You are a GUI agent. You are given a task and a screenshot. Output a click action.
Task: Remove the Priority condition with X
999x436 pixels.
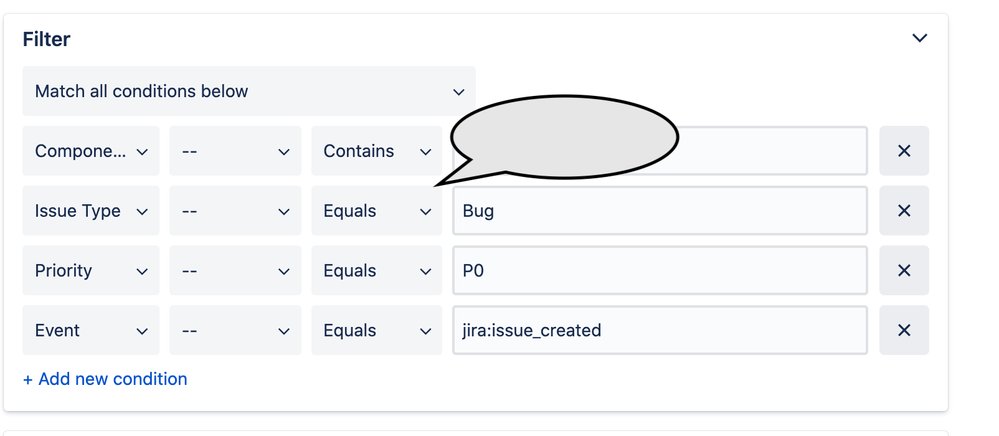904,270
